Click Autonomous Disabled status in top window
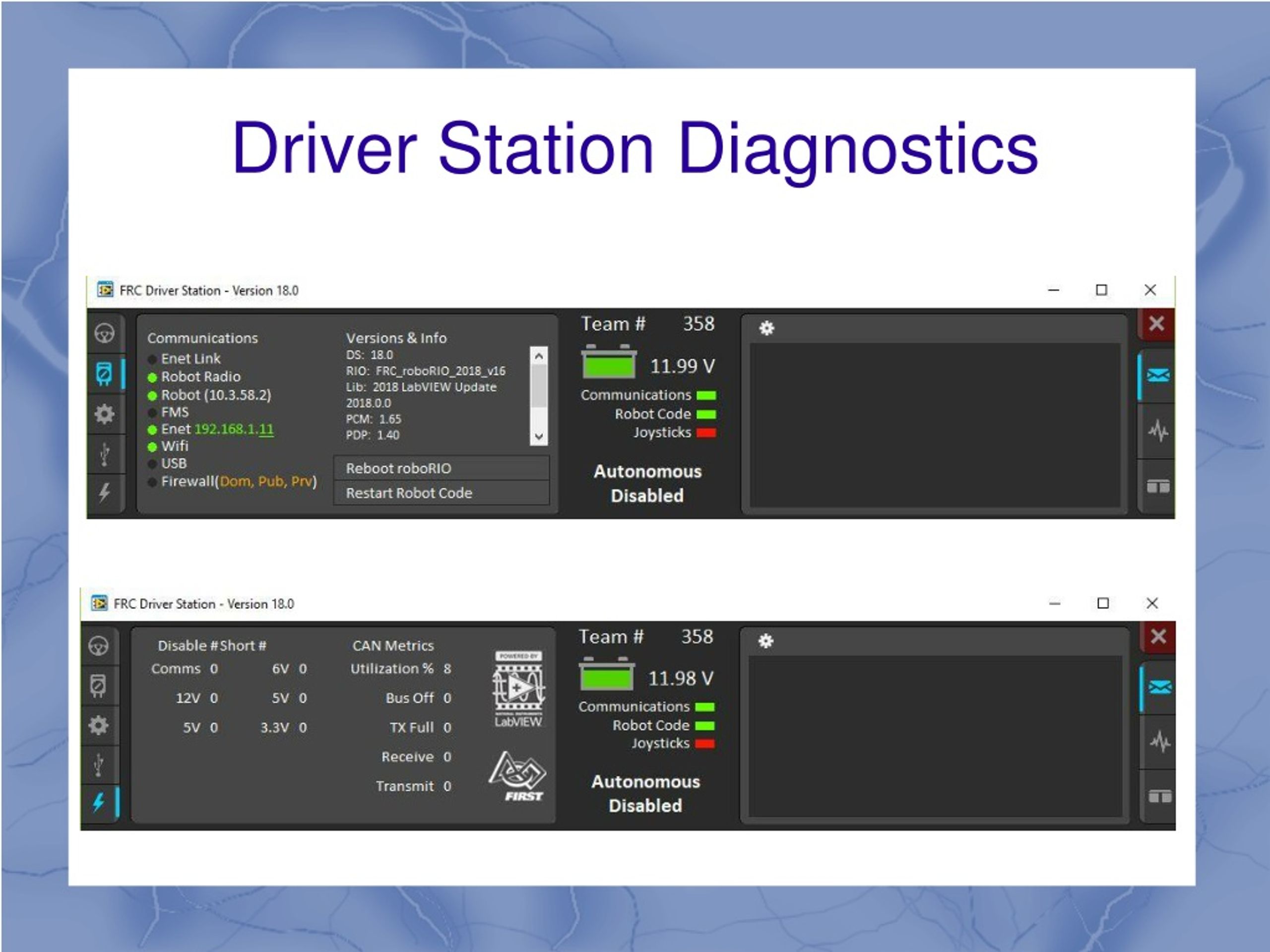 coord(647,484)
